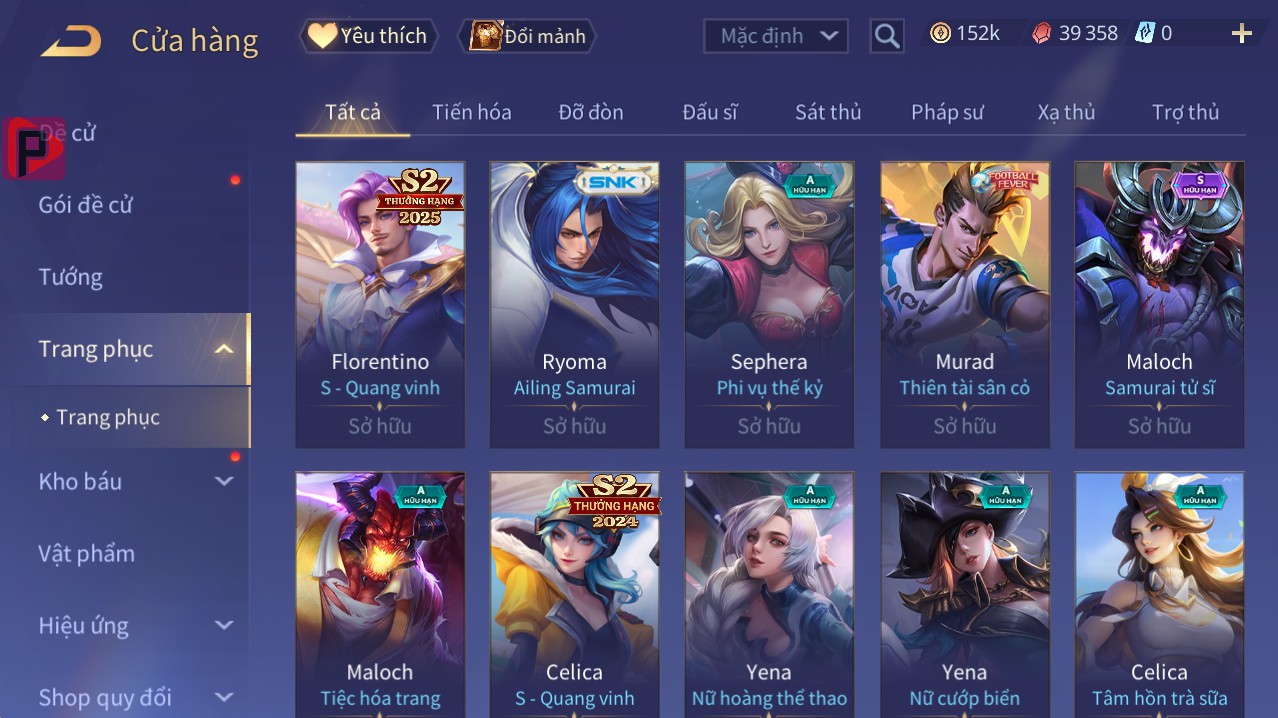This screenshot has width=1278, height=718.
Task: Select Florentino S - Quang vinh skin card
Action: pyautogui.click(x=380, y=305)
